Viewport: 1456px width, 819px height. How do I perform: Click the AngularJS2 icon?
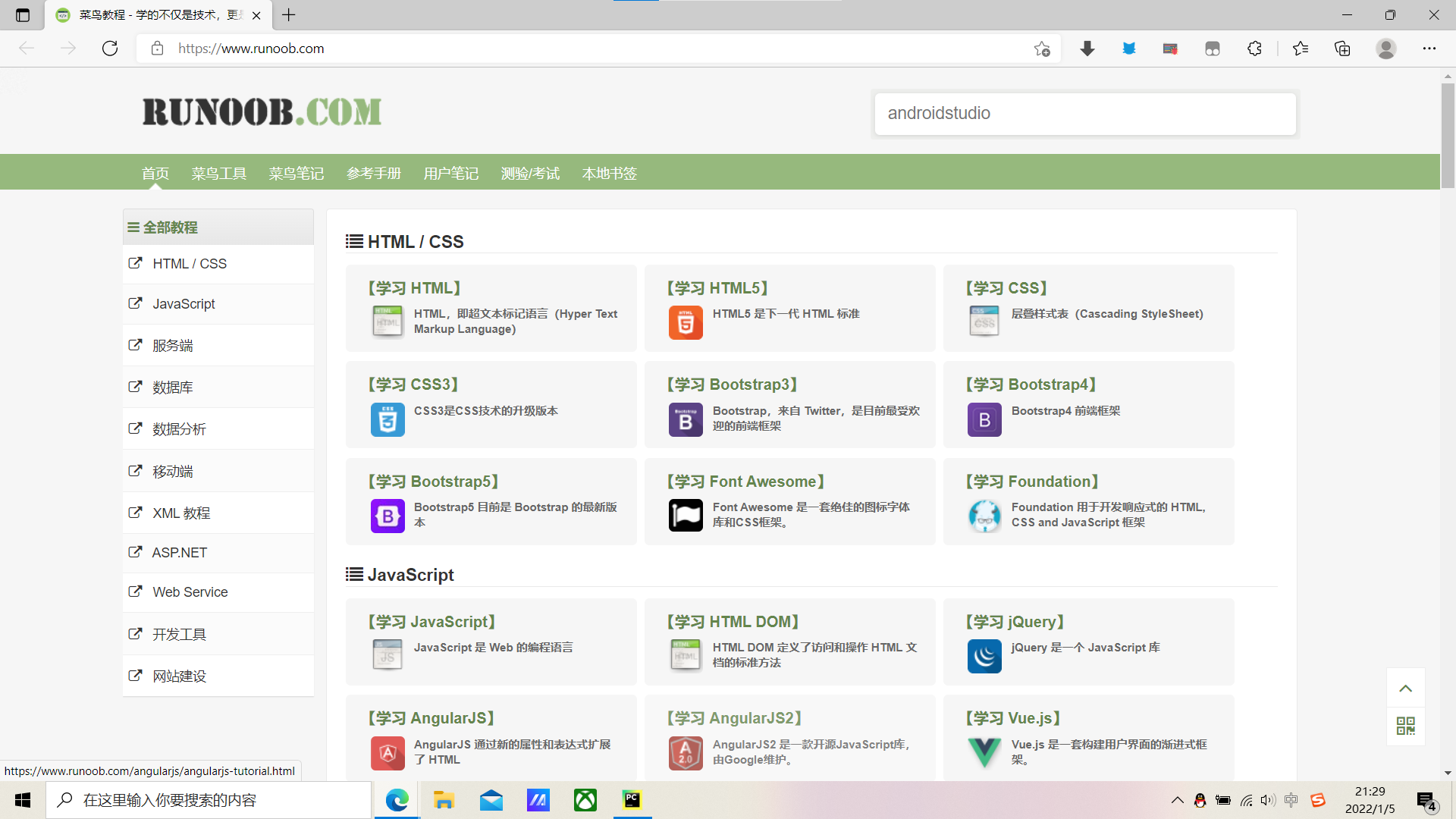click(686, 752)
